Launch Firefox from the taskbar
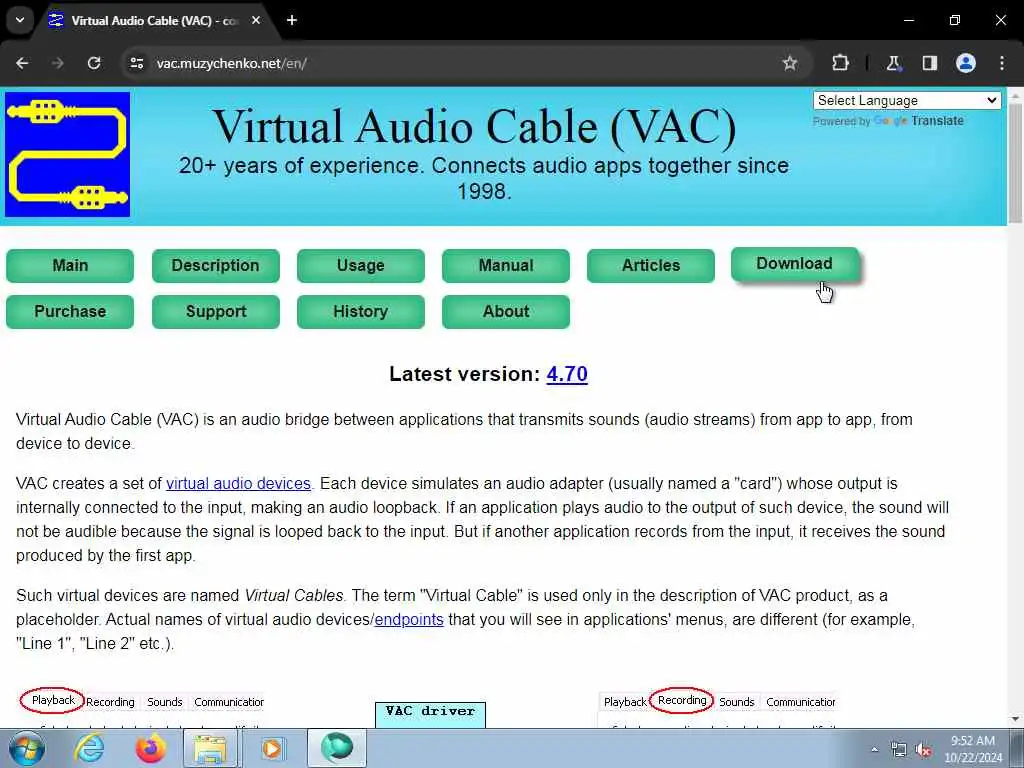Screen dimensions: 1024x768 150,748
